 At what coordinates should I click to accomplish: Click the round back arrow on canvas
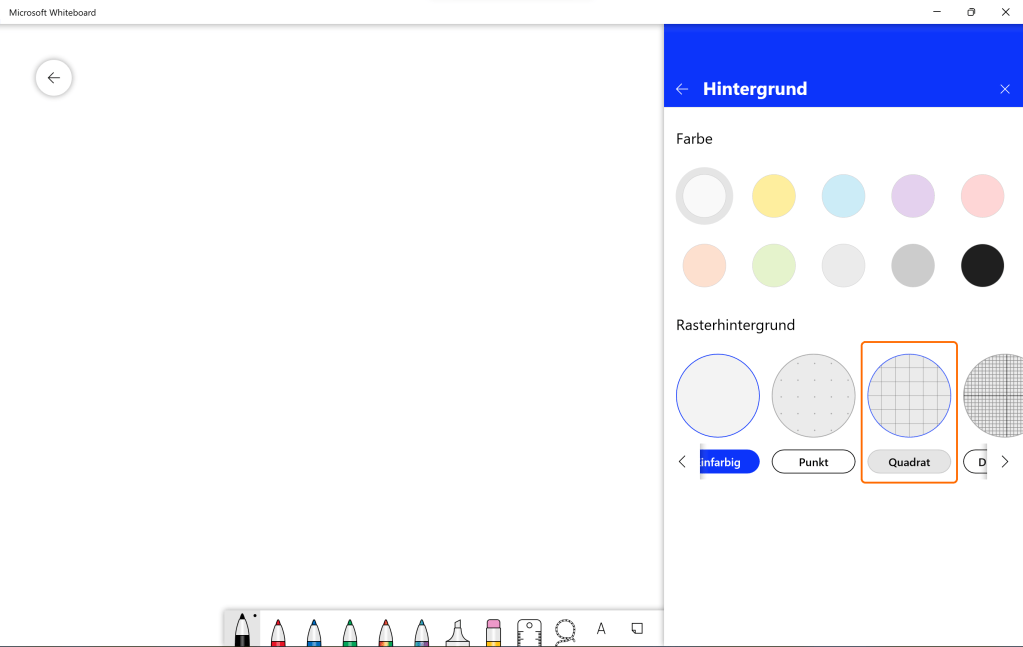(x=54, y=78)
